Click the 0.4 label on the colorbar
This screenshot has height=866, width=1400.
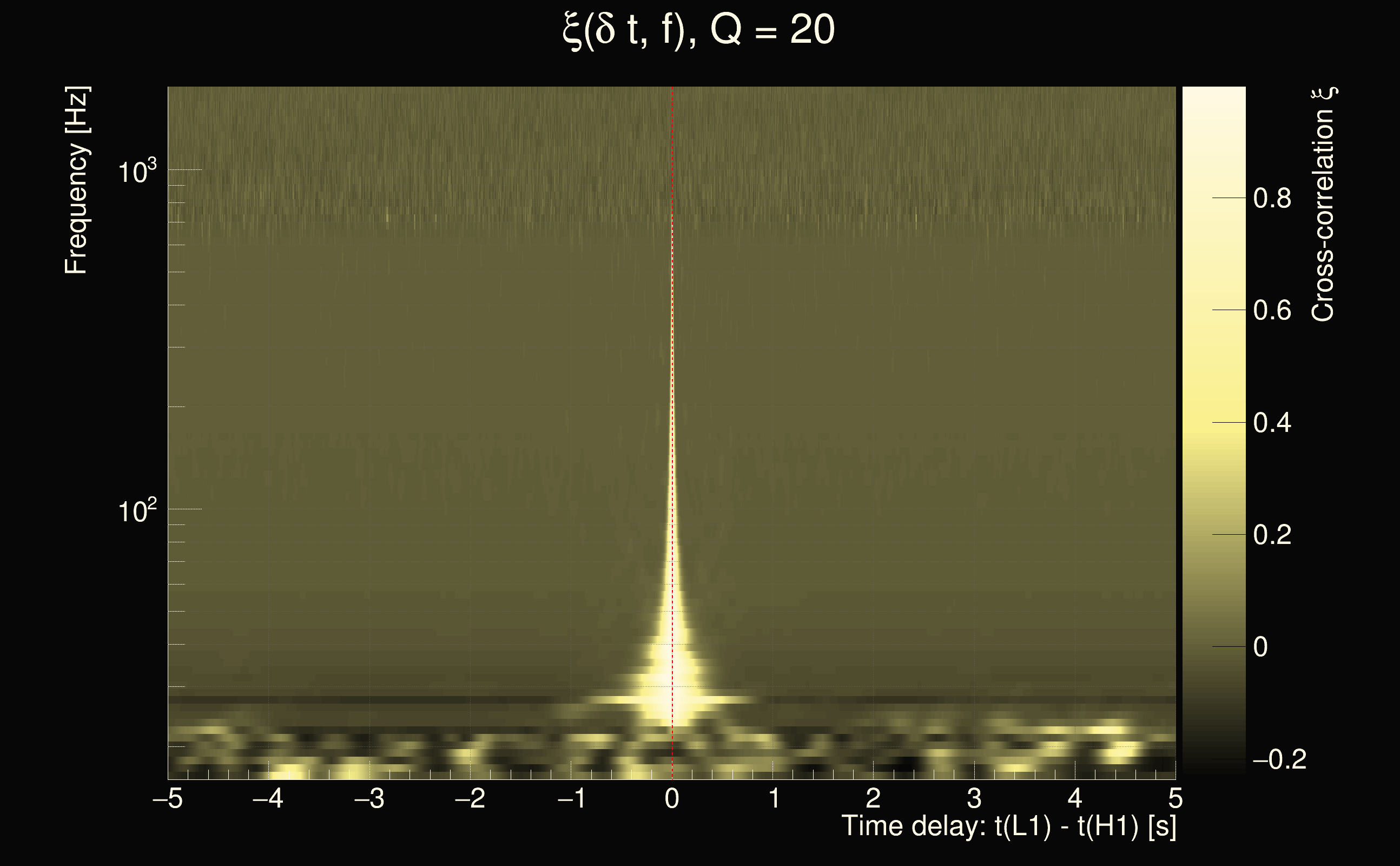pos(1272,423)
